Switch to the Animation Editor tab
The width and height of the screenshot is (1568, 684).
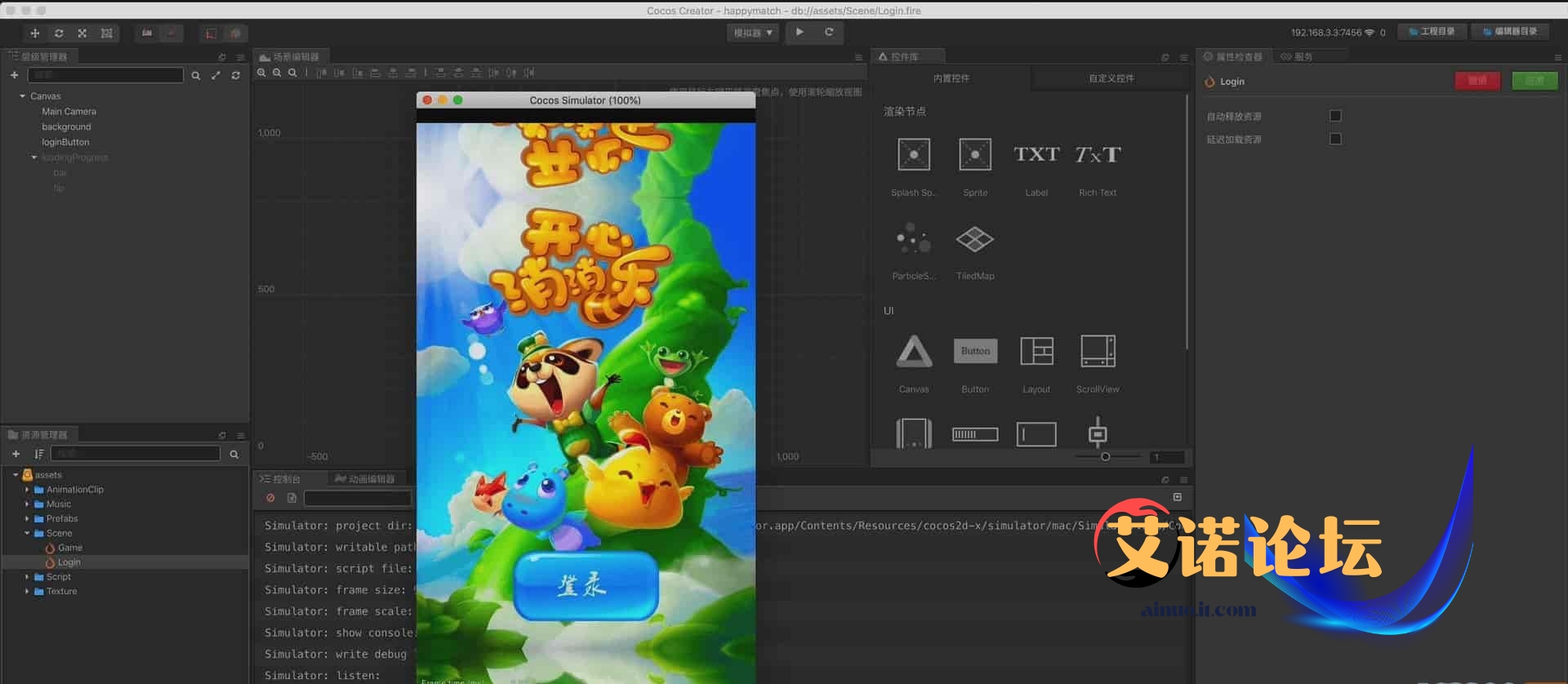(365, 479)
